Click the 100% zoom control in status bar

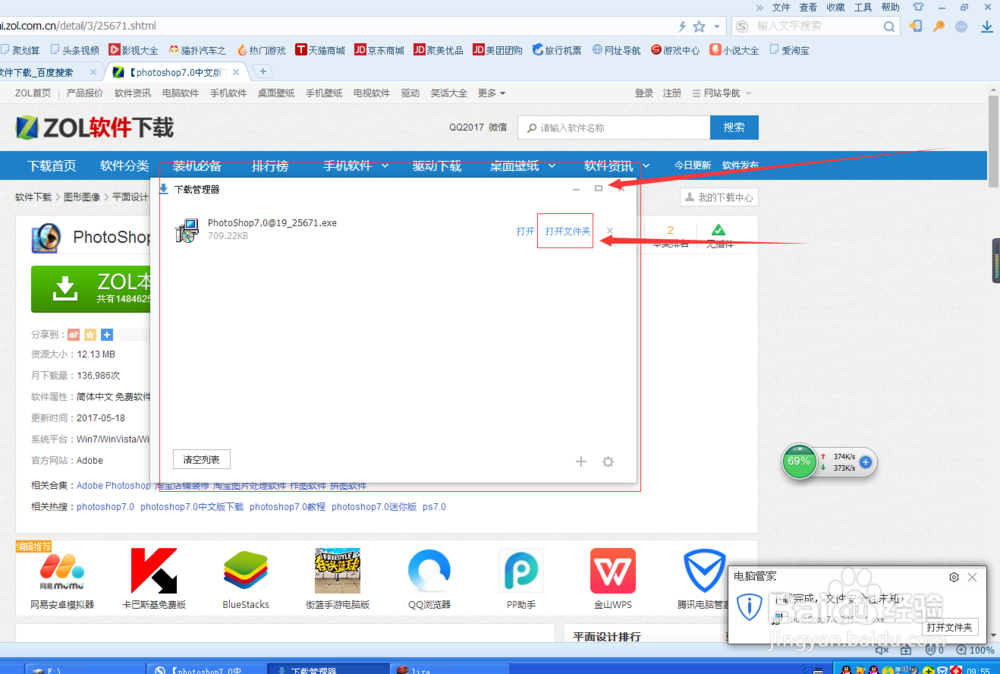976,650
